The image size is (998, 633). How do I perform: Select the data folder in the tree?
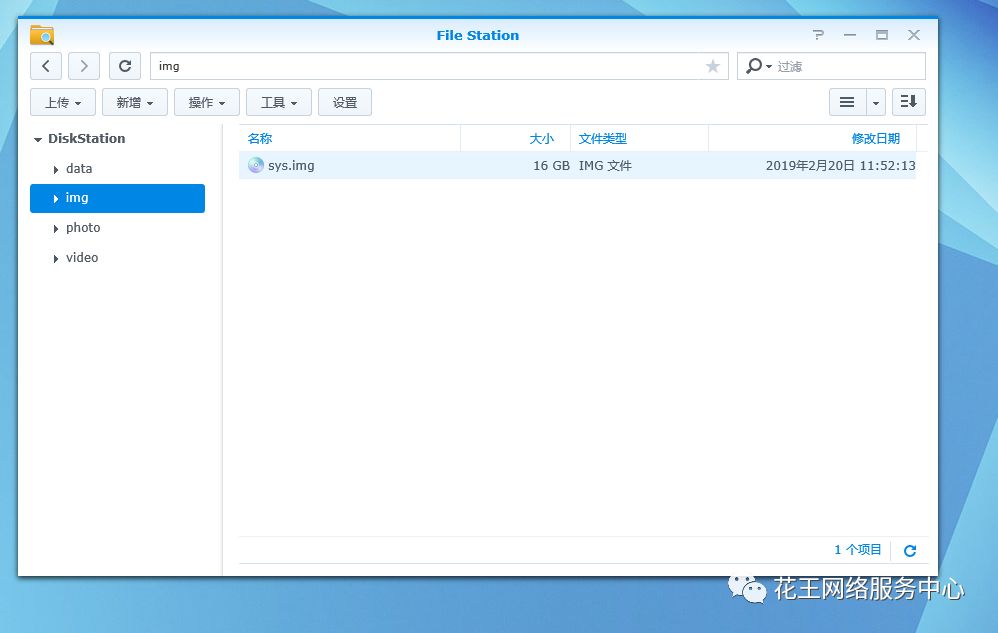tap(79, 169)
